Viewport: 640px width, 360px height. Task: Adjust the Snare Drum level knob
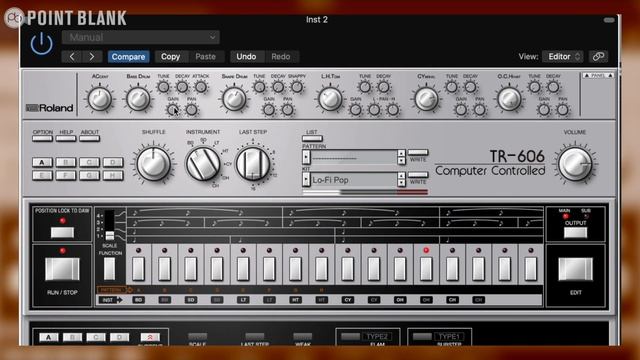click(x=234, y=98)
